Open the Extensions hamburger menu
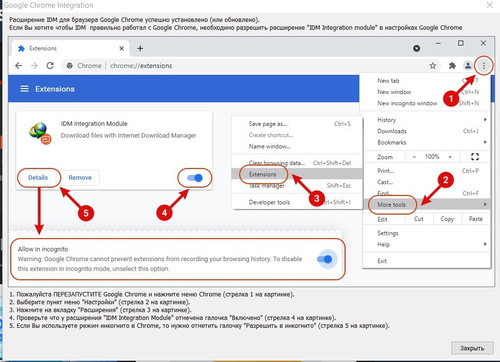Viewport: 500px width, 362px height. [x=24, y=89]
